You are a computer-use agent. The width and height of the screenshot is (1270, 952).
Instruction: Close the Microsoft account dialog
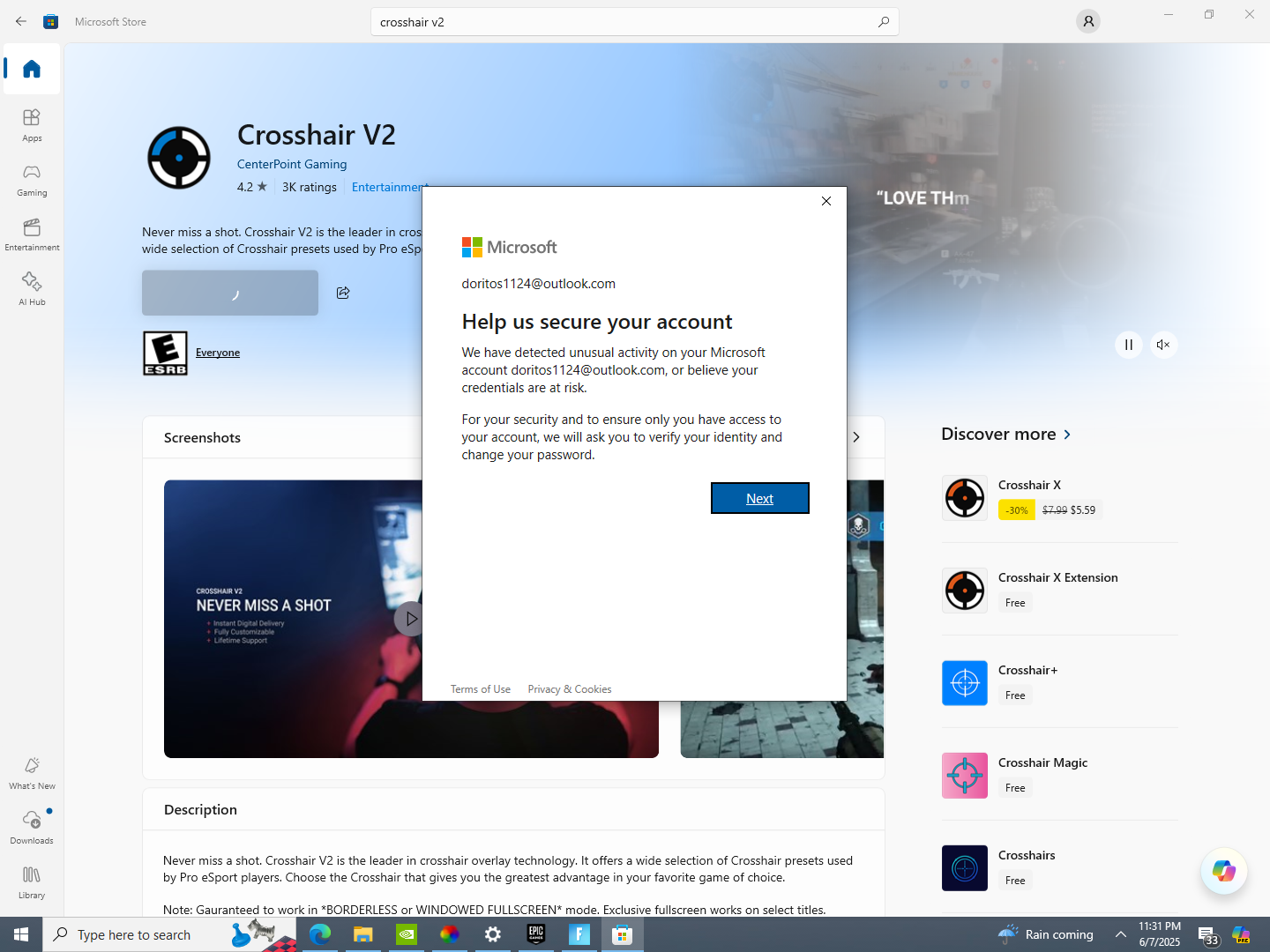(826, 201)
